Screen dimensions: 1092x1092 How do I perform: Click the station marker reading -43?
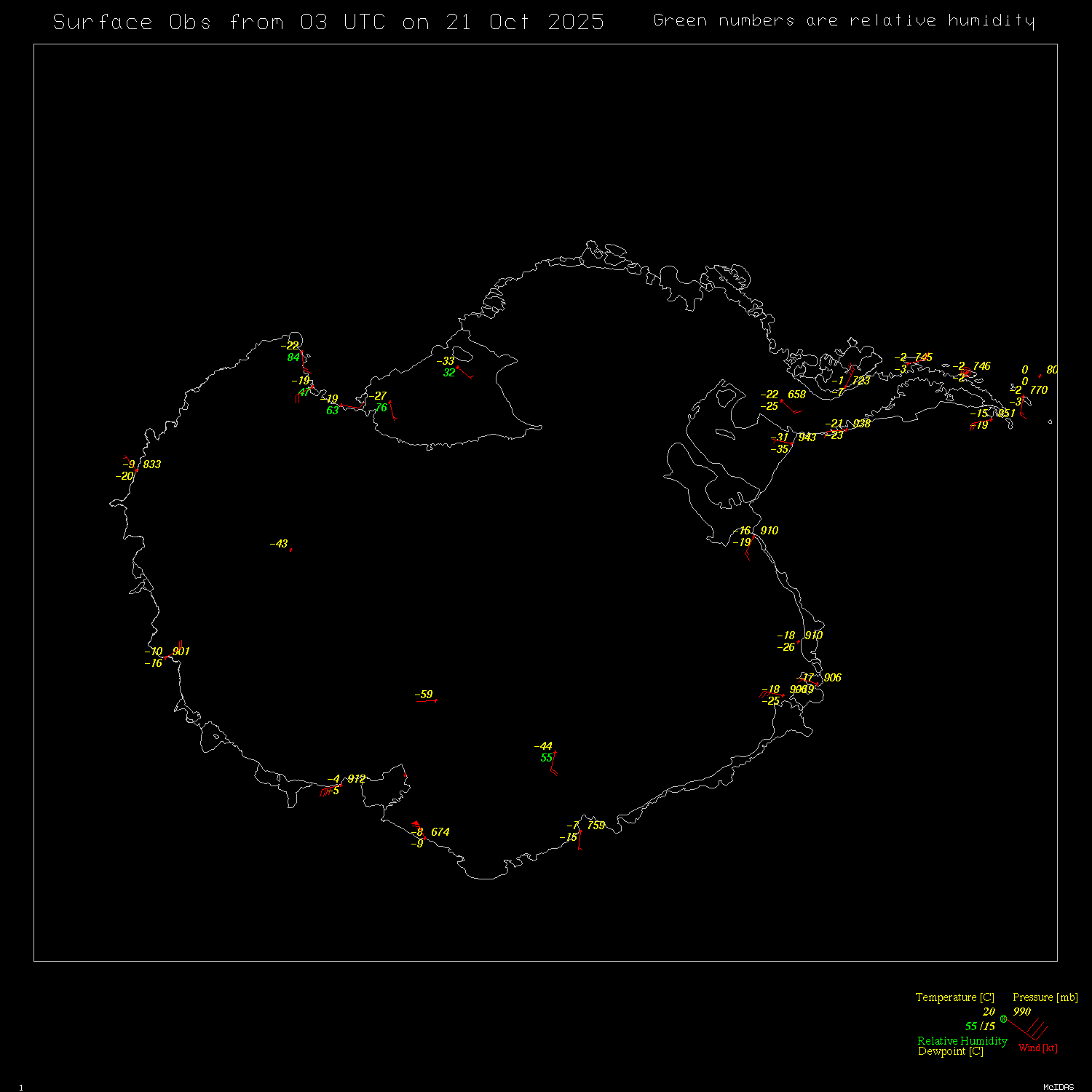(290, 550)
